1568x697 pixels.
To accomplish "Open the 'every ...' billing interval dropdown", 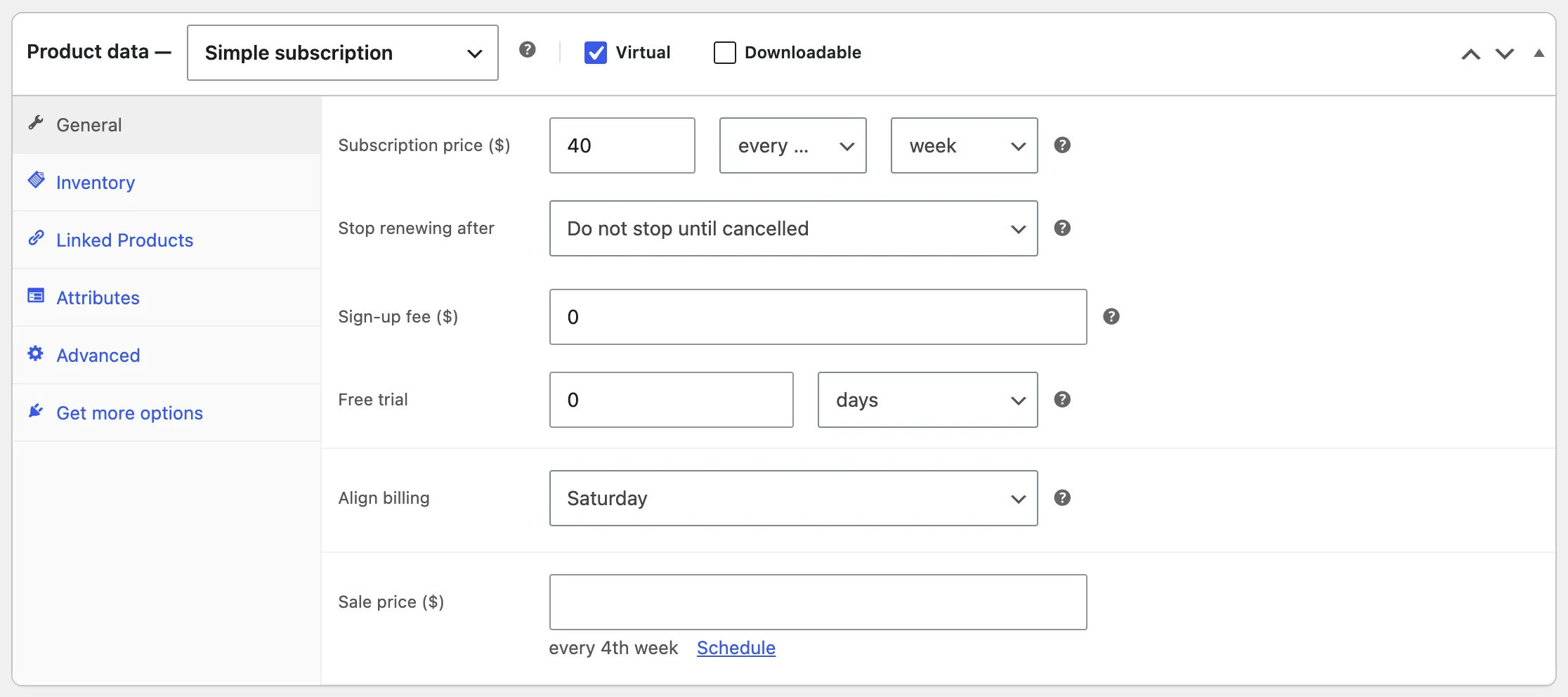I will 792,145.
